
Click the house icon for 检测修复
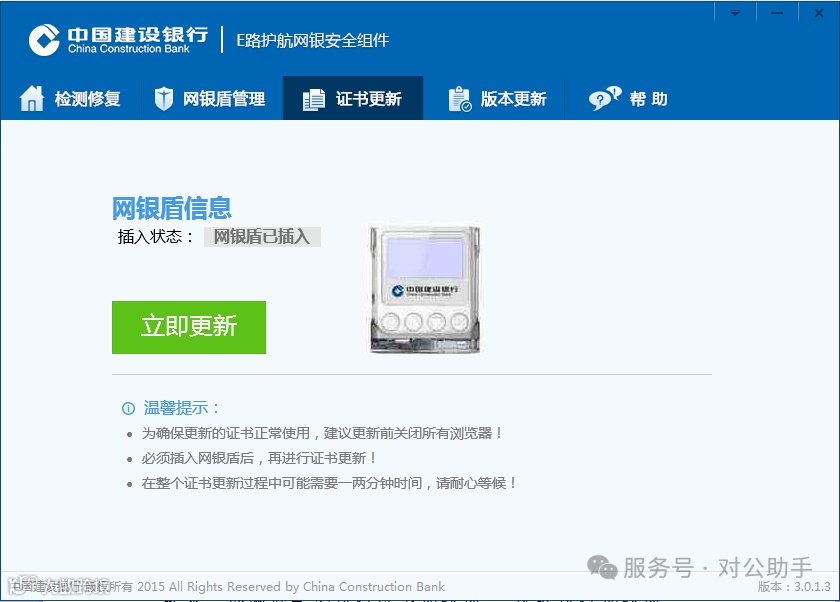click(x=32, y=99)
